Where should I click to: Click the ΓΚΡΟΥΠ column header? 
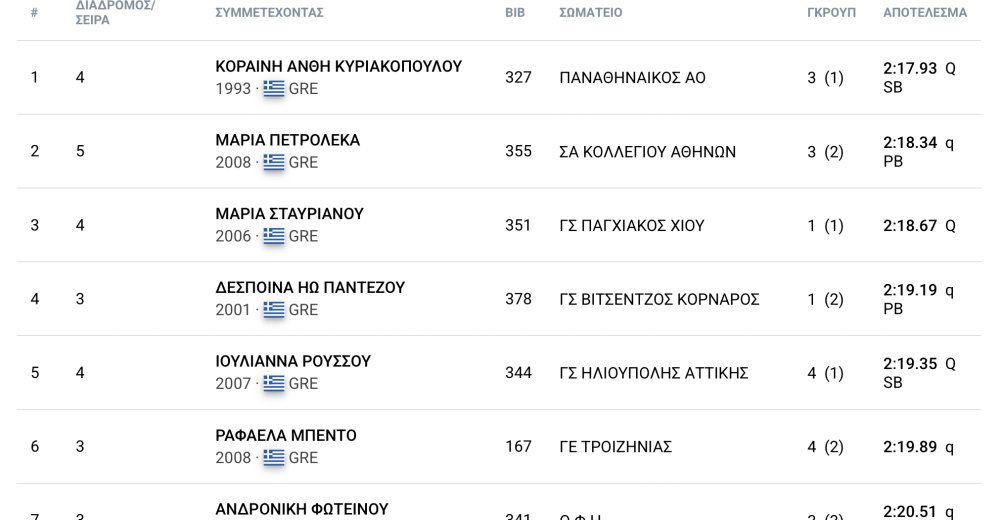coord(832,13)
